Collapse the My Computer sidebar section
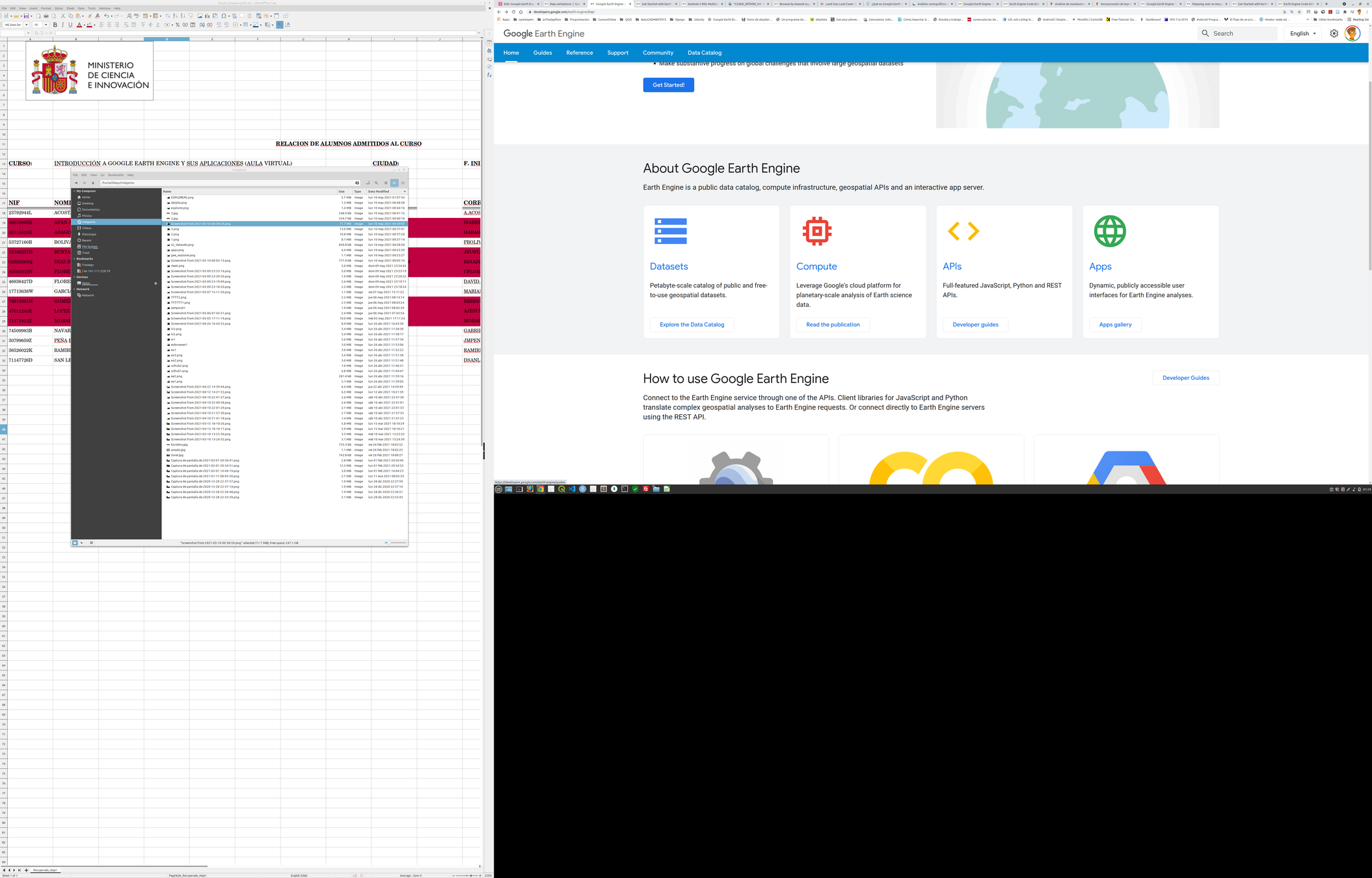Viewport: 1372px width, 878px height. tap(74, 191)
